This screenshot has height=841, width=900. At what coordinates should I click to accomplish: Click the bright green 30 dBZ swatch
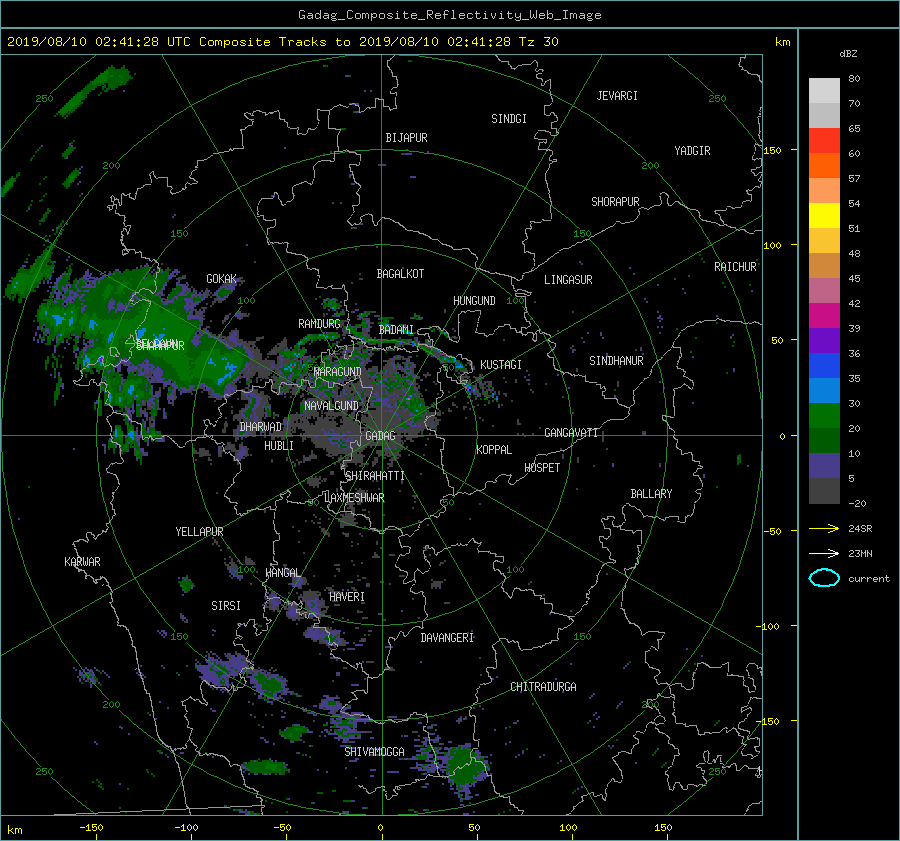pyautogui.click(x=824, y=416)
